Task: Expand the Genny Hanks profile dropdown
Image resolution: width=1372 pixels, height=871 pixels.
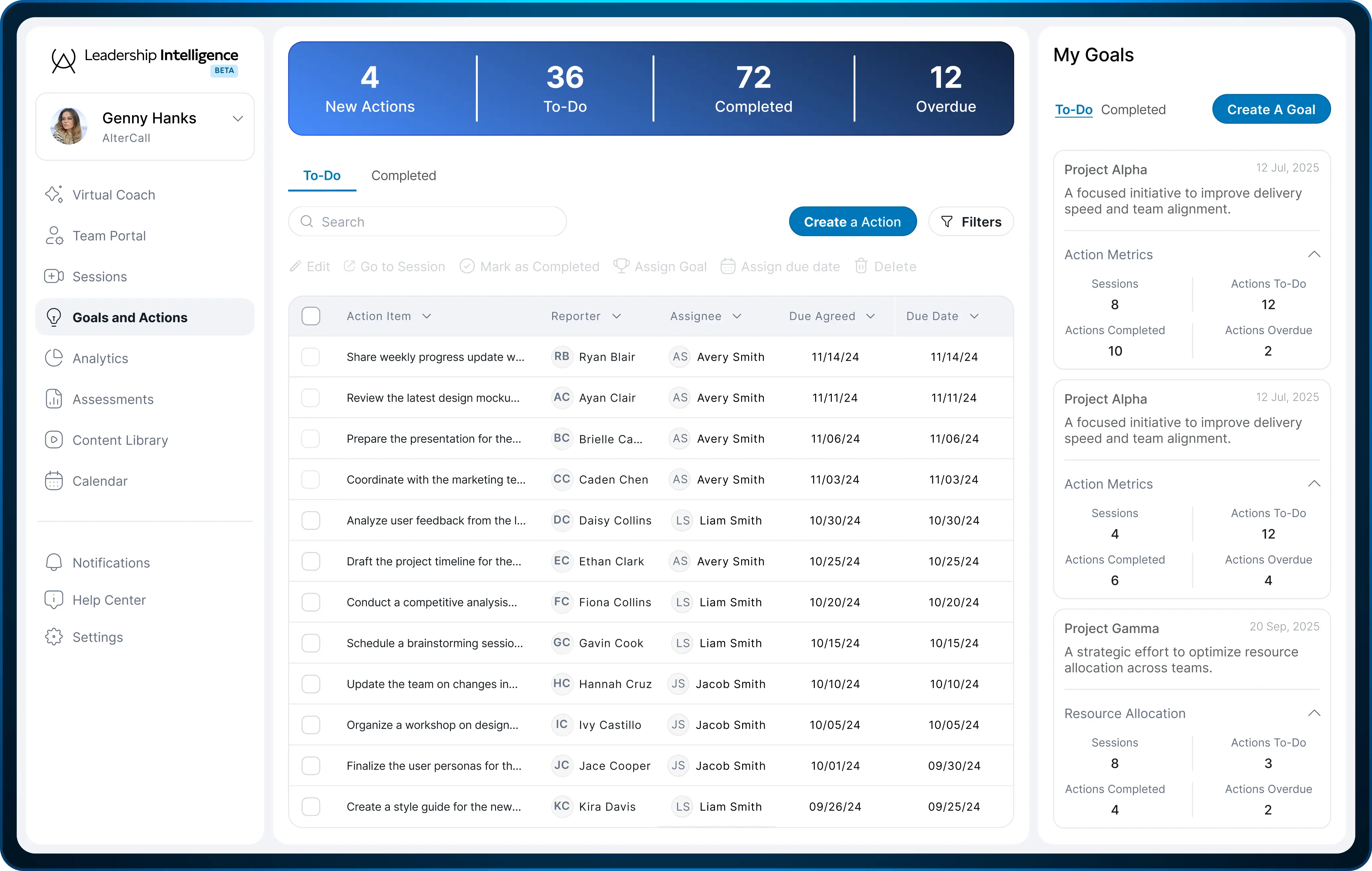Action: (238, 119)
